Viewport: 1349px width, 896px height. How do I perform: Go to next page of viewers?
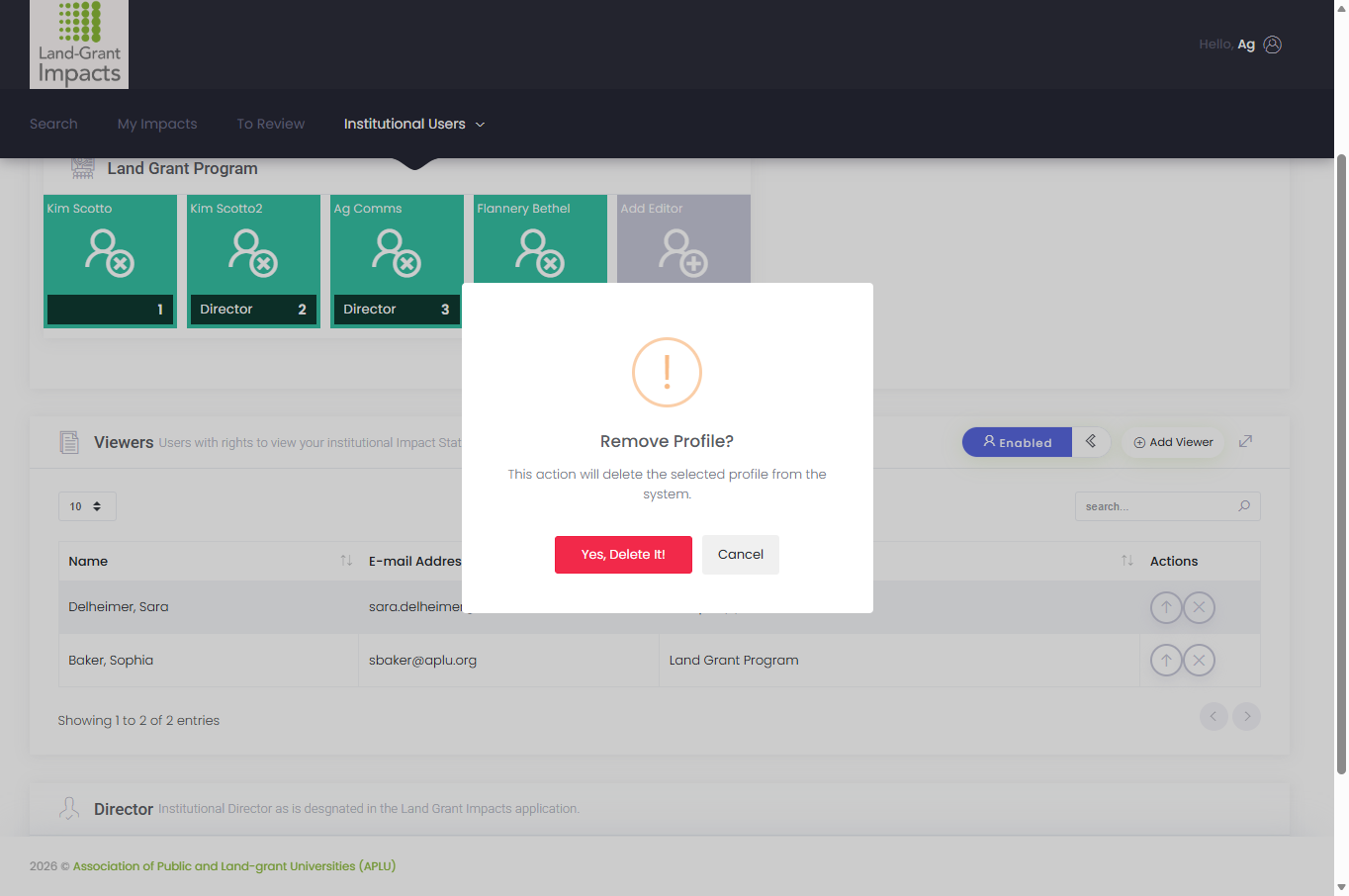point(1246,716)
